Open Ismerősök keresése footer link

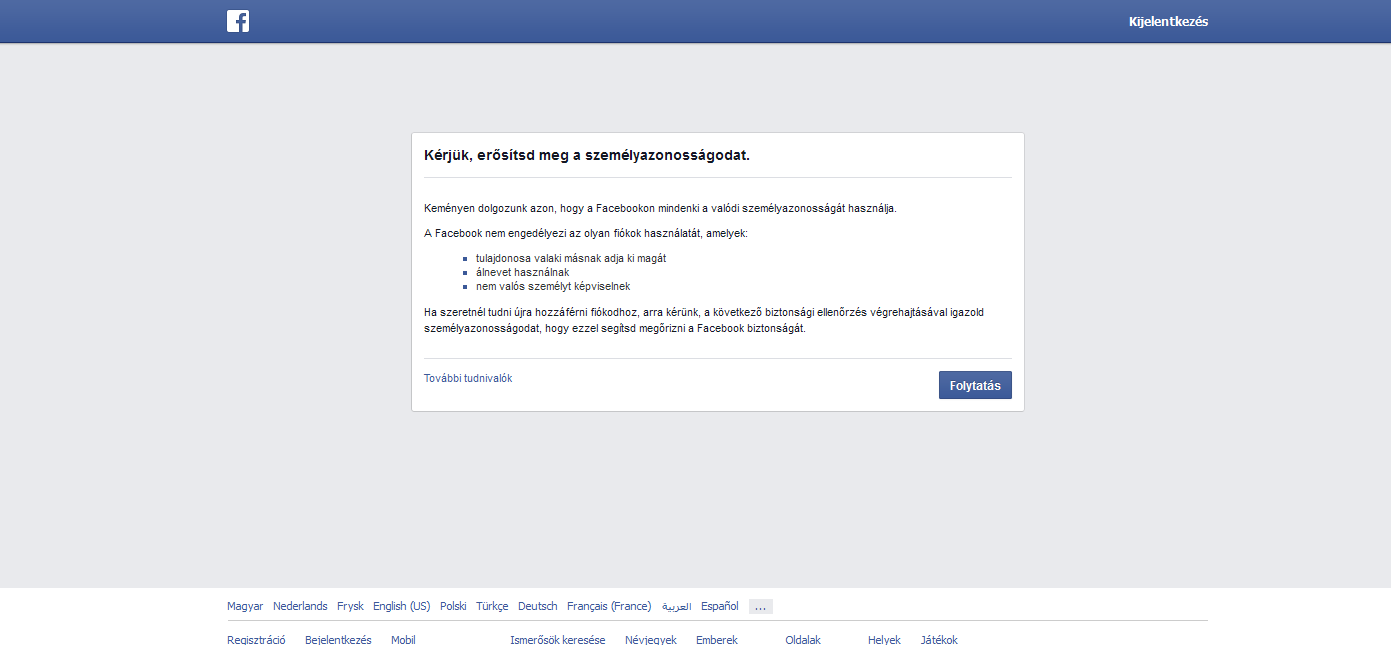click(x=557, y=639)
